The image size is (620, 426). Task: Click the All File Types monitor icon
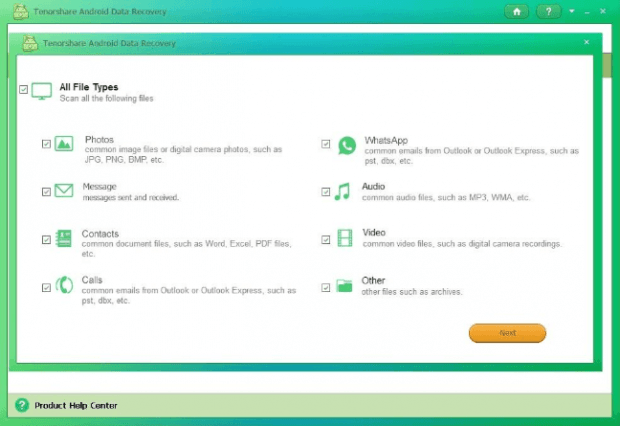click(42, 91)
